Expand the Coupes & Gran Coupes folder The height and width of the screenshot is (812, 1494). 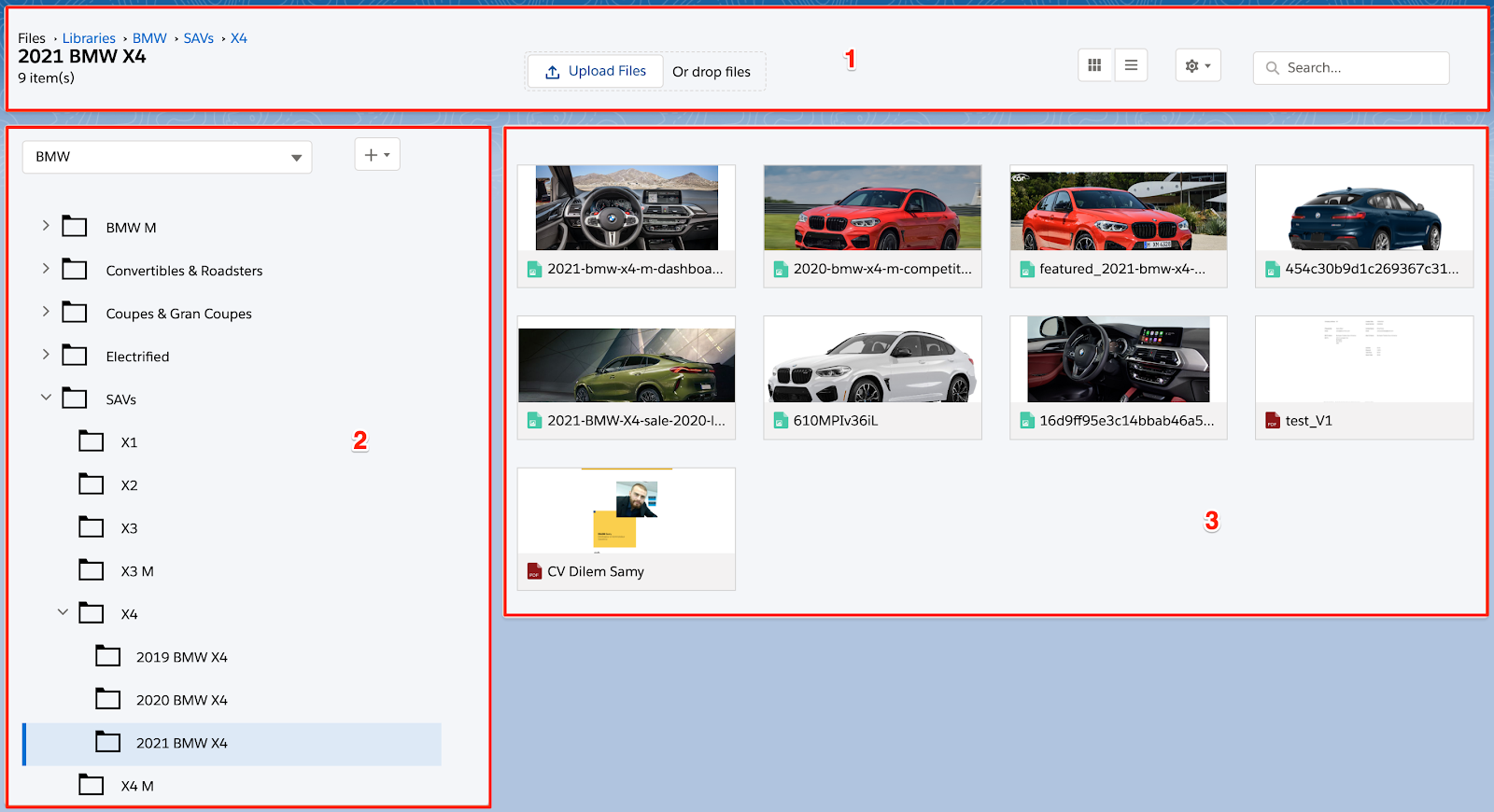[x=46, y=312]
